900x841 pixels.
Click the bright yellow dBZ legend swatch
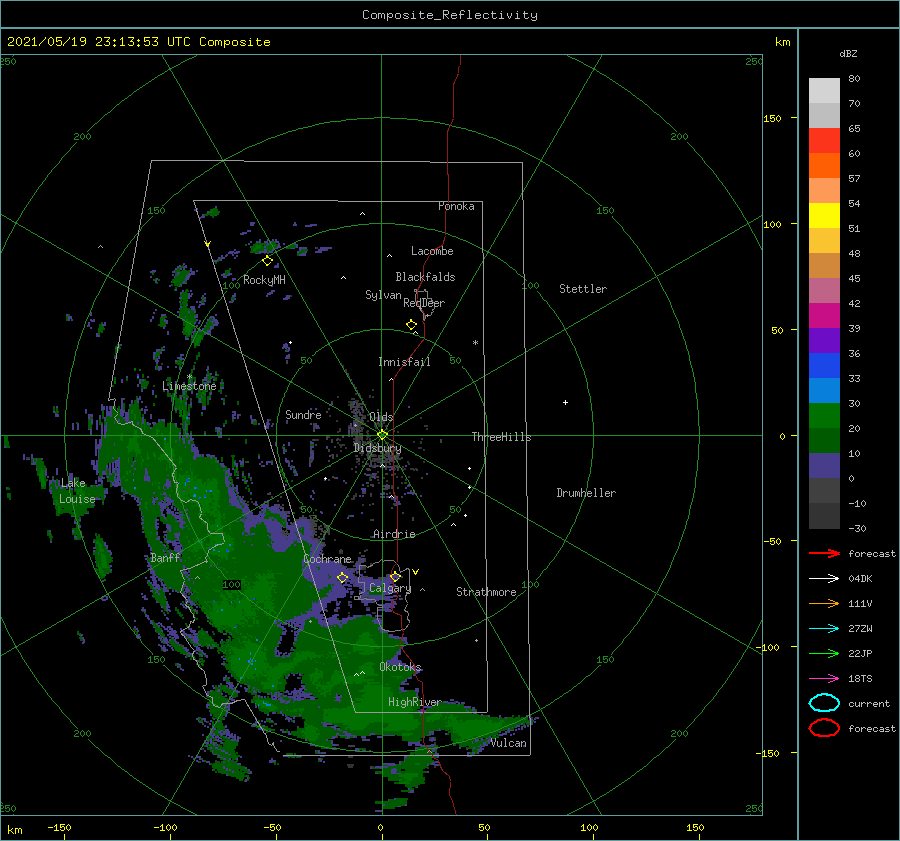(x=824, y=215)
